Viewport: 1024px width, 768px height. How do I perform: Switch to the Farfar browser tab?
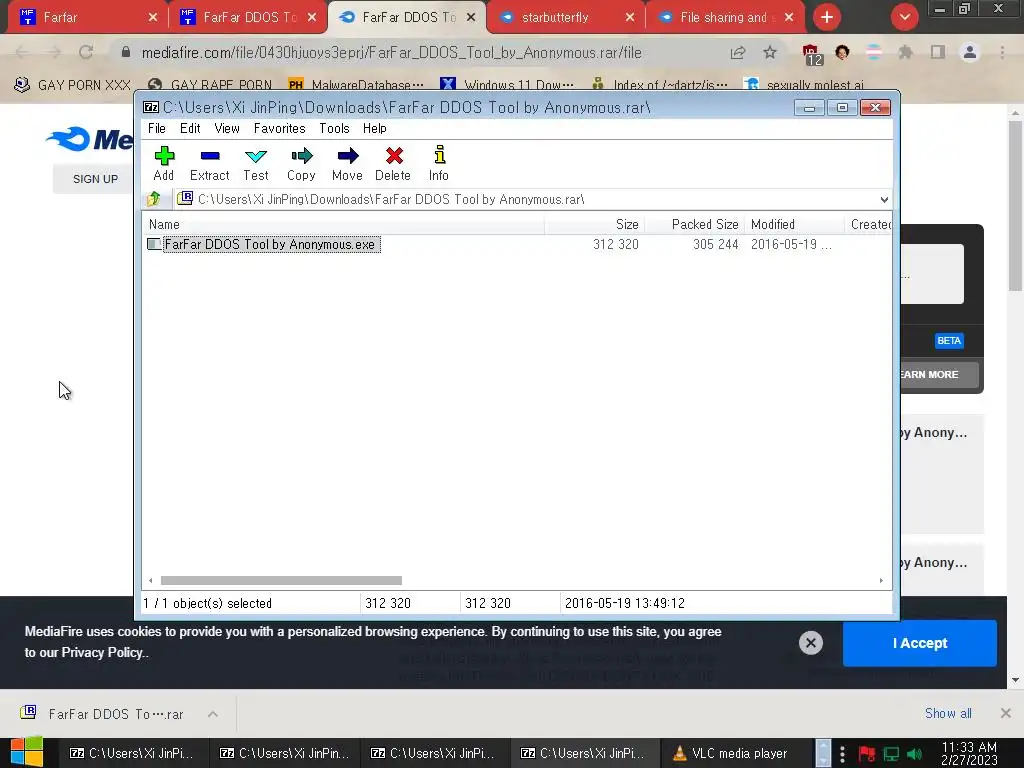(88, 17)
